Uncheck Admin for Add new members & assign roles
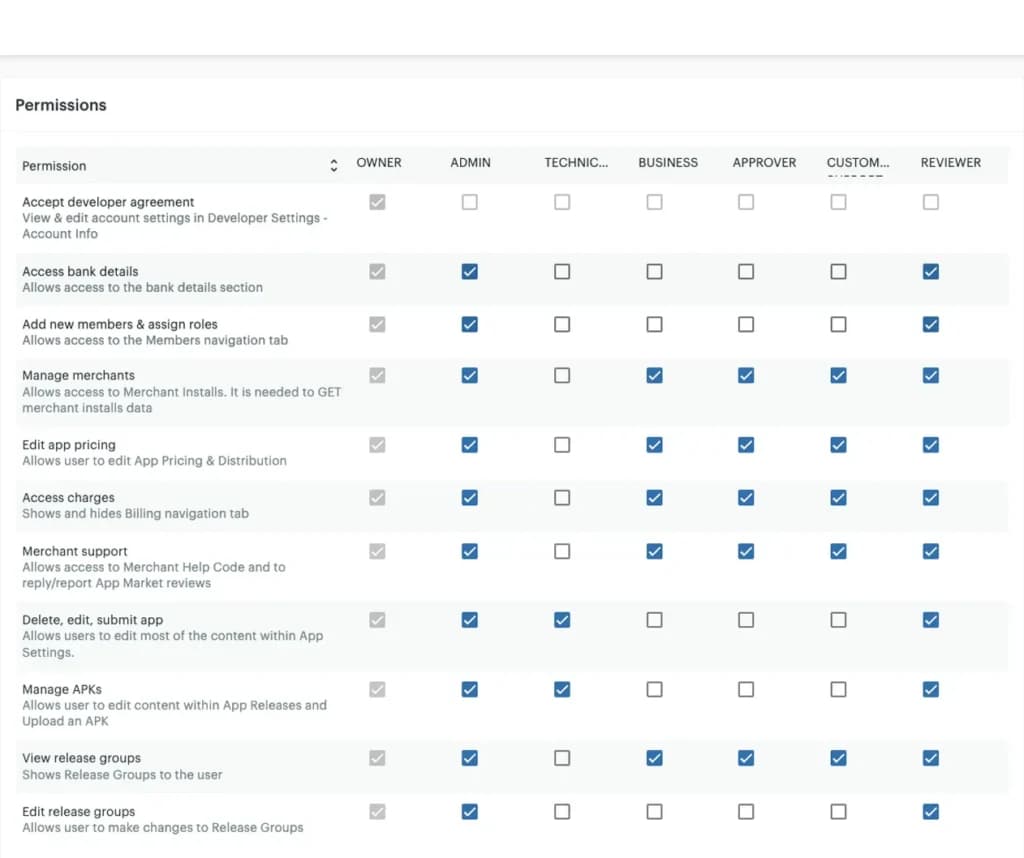The height and width of the screenshot is (858, 1024). point(470,324)
